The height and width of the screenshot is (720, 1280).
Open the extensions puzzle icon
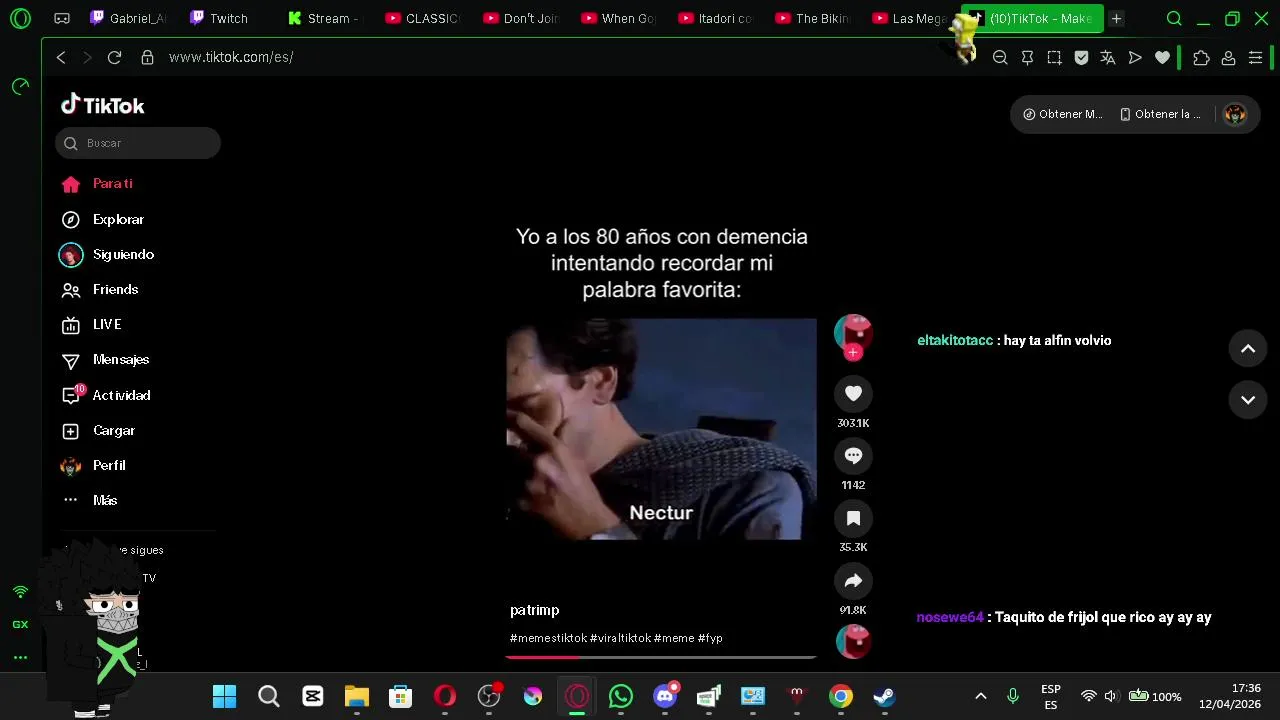click(x=1201, y=58)
